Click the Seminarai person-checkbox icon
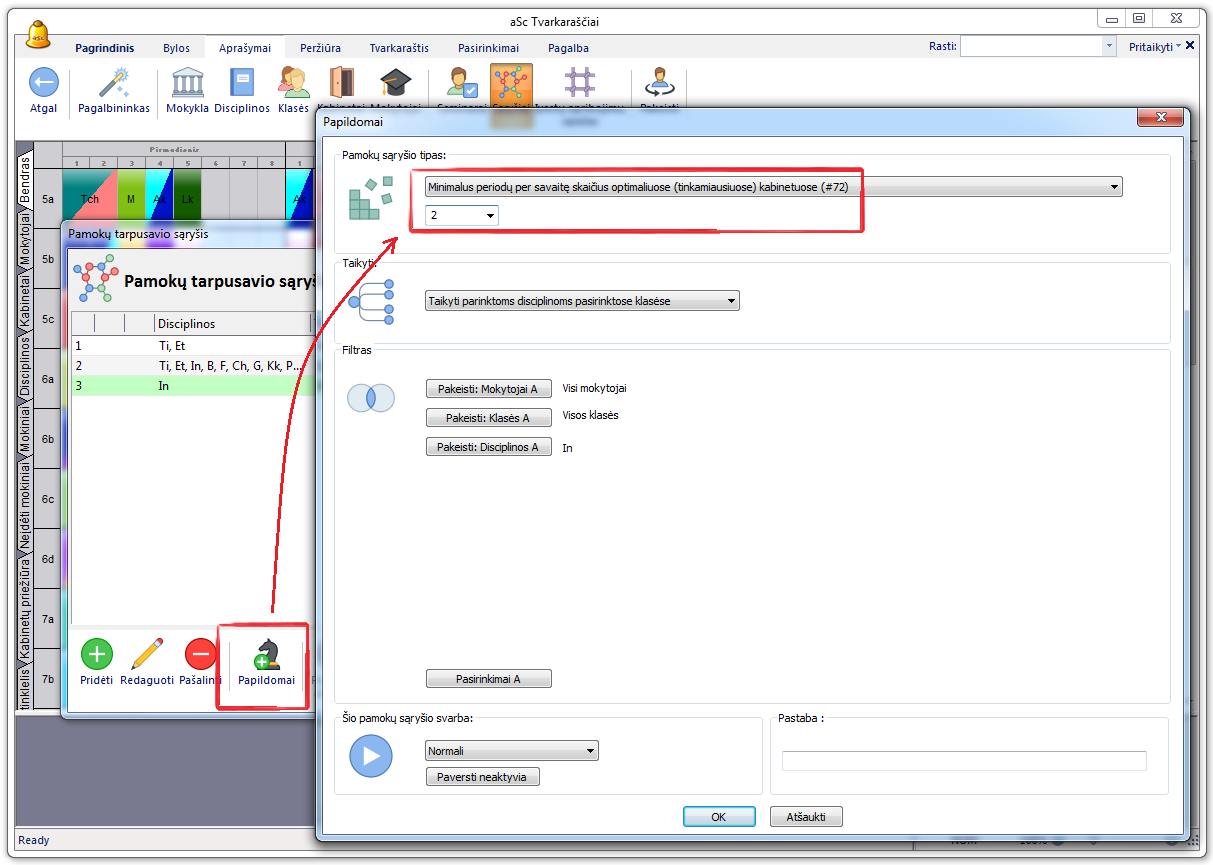1213x865 pixels. tap(462, 83)
